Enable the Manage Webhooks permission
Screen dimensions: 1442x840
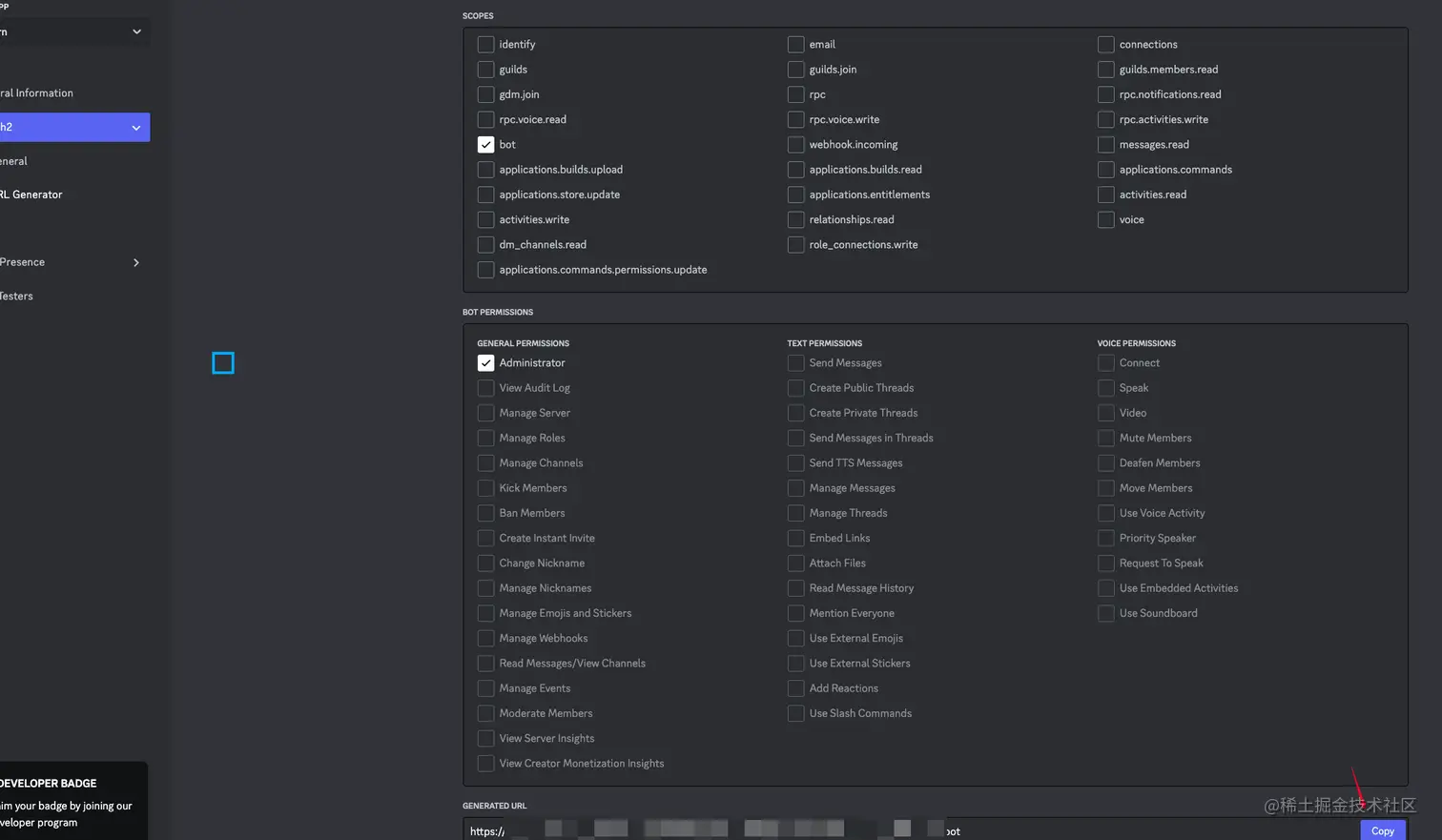point(486,639)
